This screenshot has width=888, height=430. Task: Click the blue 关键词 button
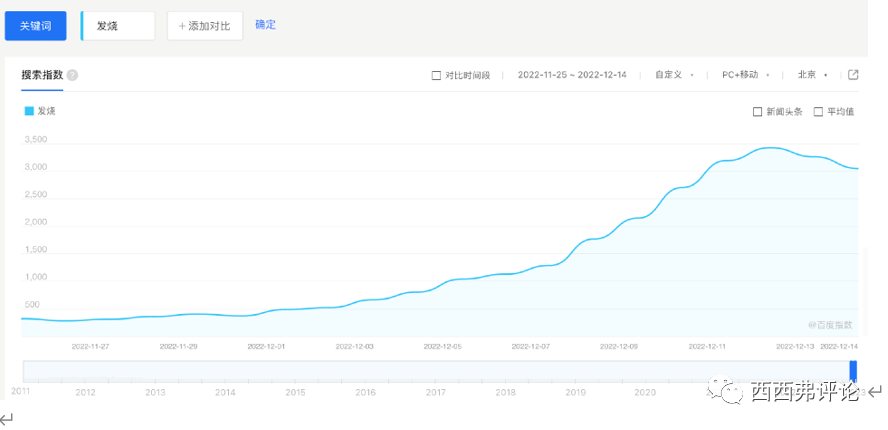(38, 26)
